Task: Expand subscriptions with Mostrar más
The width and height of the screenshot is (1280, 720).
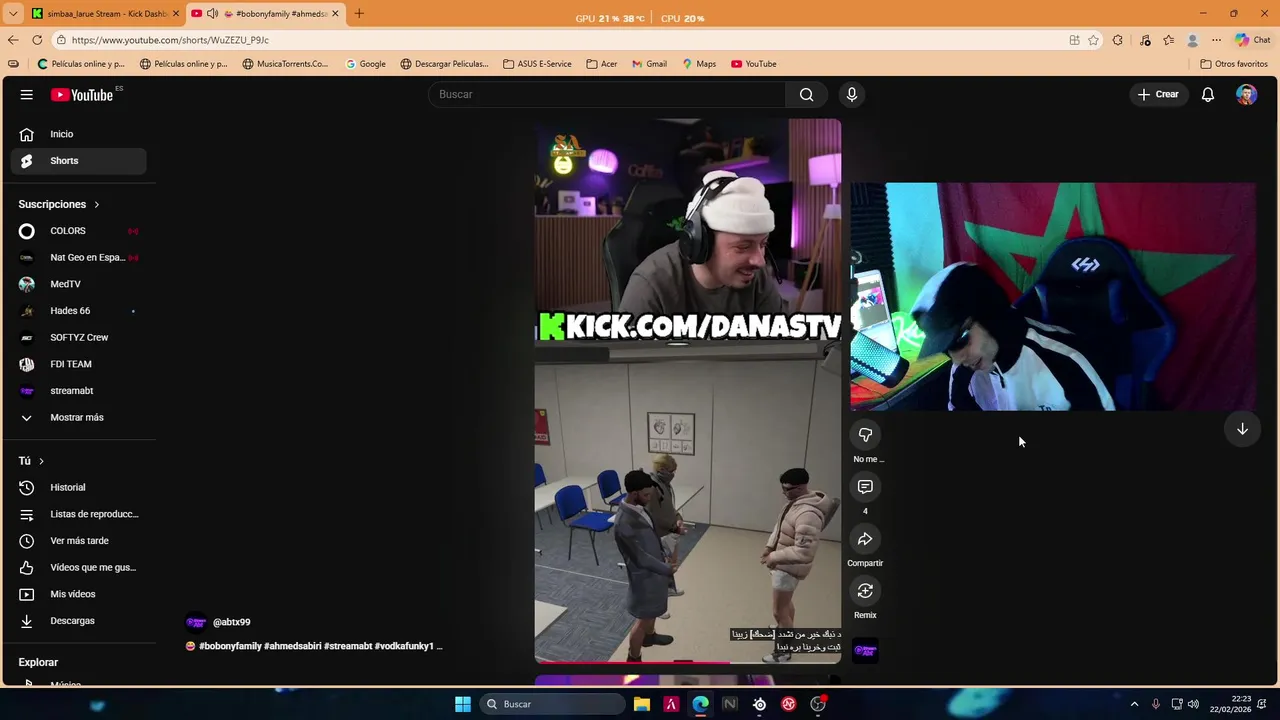Action: pyautogui.click(x=78, y=418)
